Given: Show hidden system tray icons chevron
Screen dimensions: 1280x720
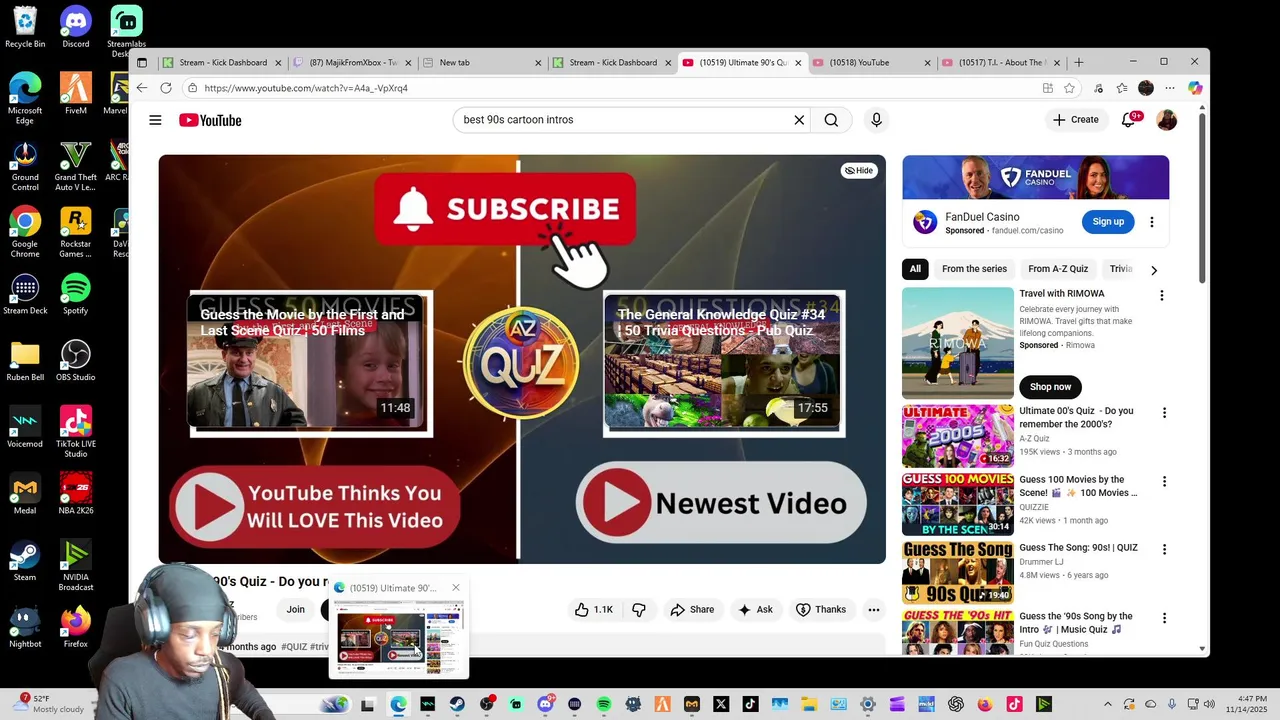Looking at the screenshot, I should pos(1107,704).
